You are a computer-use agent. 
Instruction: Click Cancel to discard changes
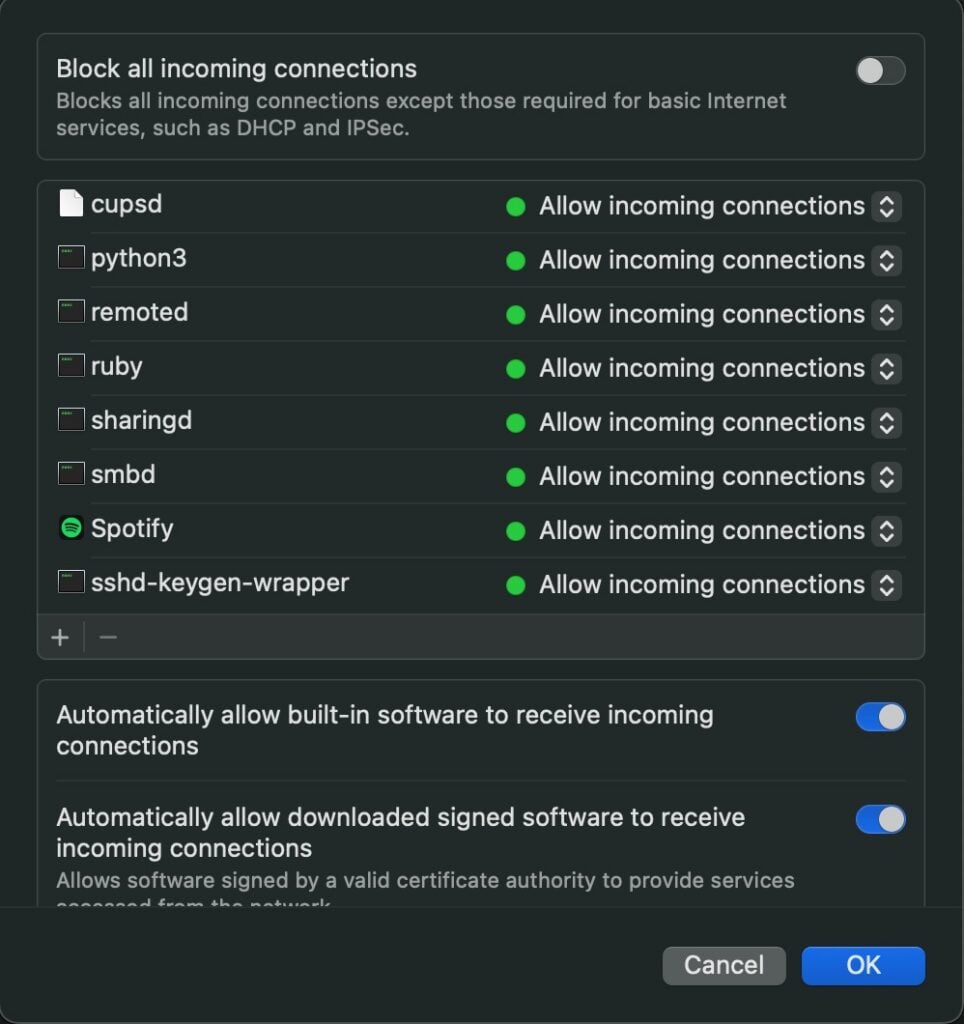point(723,965)
